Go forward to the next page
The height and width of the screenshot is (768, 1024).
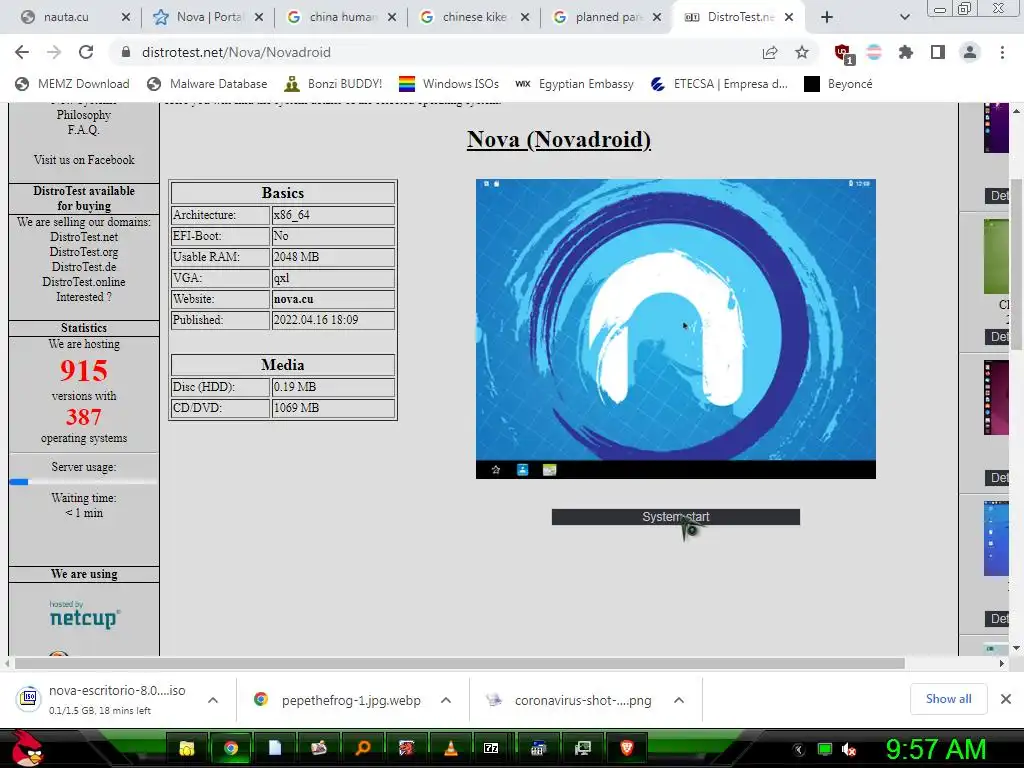pyautogui.click(x=54, y=52)
